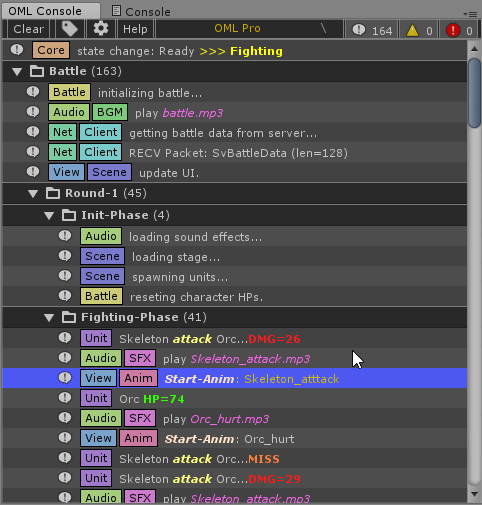This screenshot has height=505, width=482.
Task: Collapse the Init-Phase (4) group
Action: [49, 215]
